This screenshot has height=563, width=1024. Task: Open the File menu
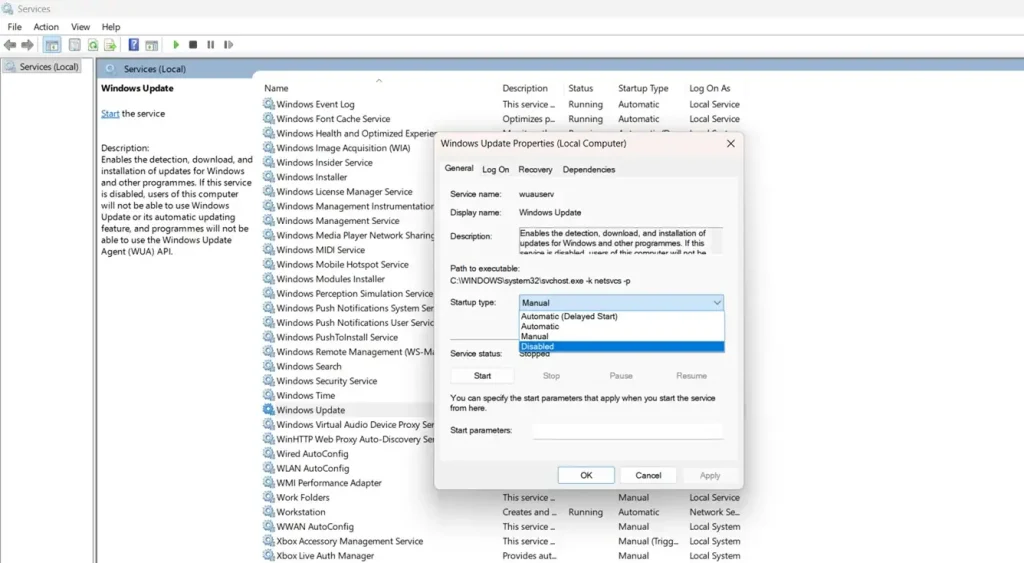coord(14,27)
